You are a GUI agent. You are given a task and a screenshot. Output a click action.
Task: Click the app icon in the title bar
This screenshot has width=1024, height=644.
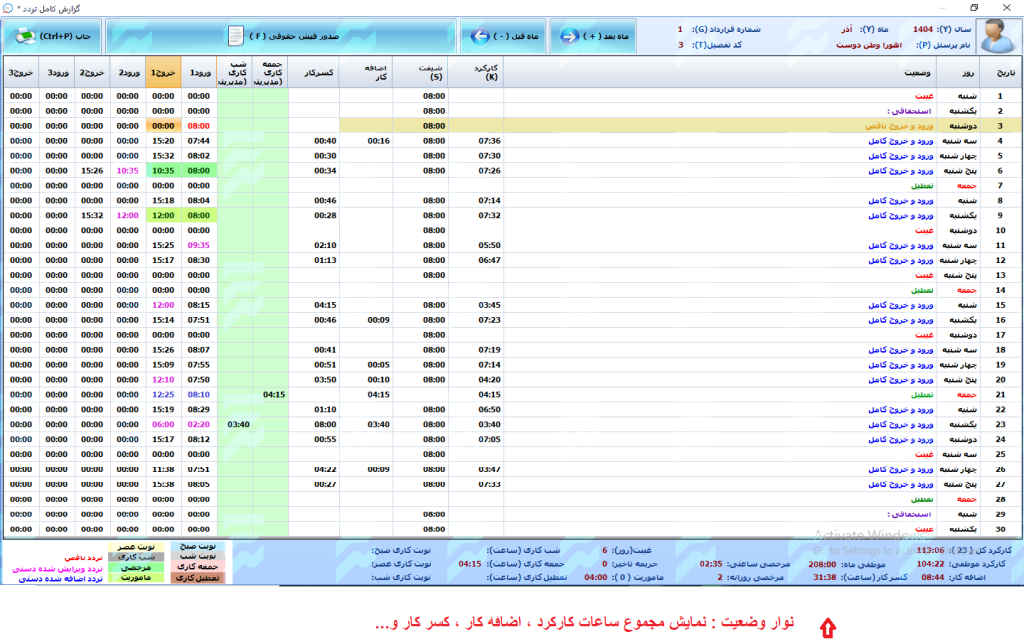pos(10,8)
